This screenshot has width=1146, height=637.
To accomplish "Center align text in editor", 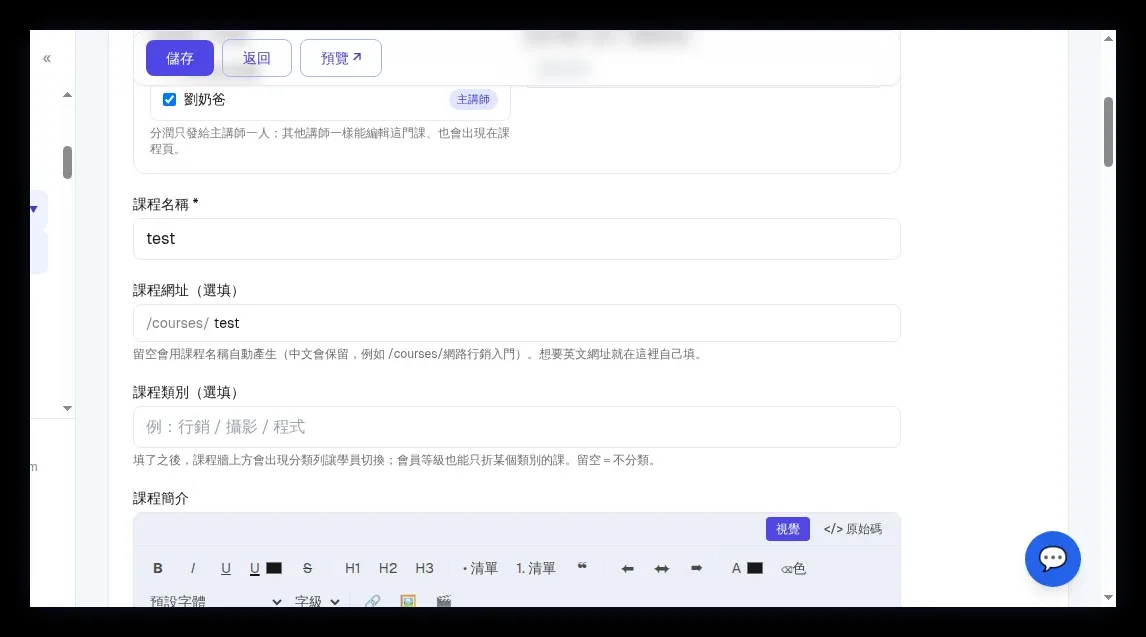I will pyautogui.click(x=661, y=568).
